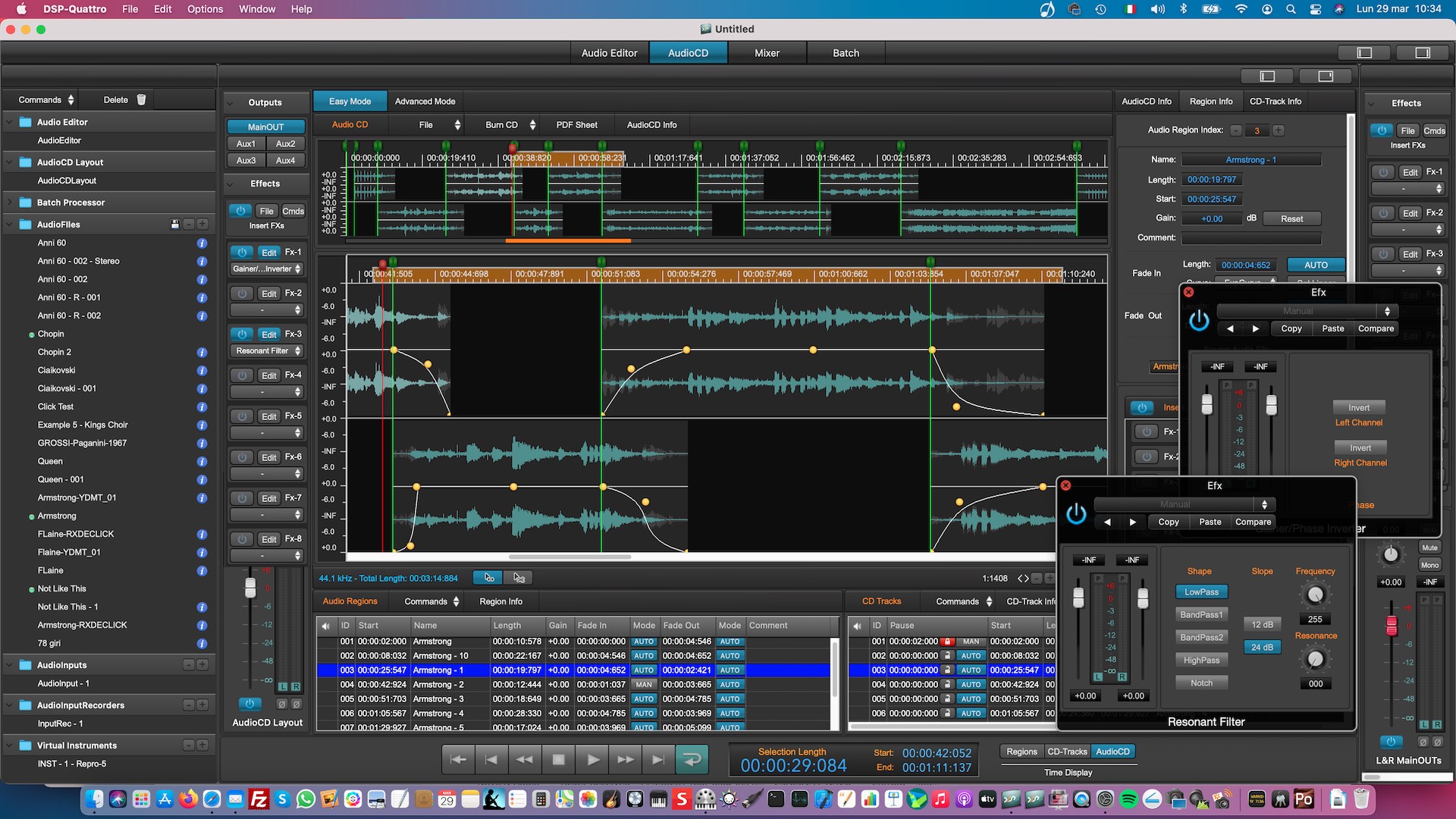Click the red lock icon on CD track 001
This screenshot has height=819, width=1456.
[x=947, y=642]
